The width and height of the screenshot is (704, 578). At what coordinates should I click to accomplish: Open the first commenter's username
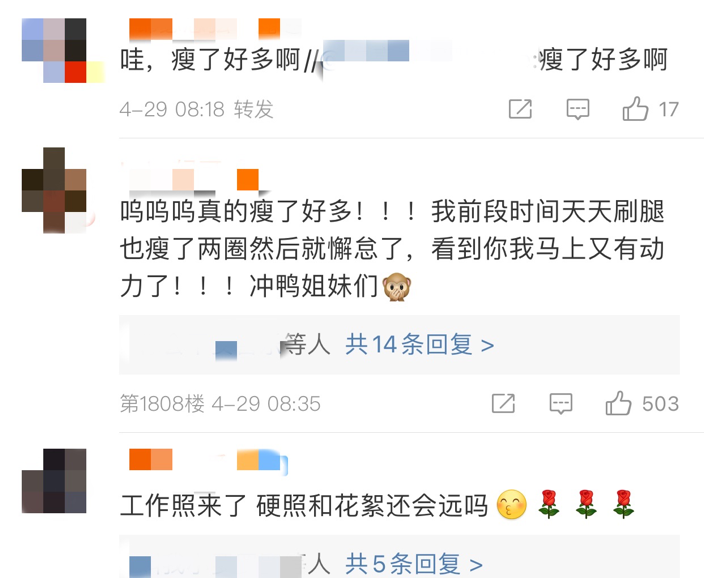pos(215,28)
